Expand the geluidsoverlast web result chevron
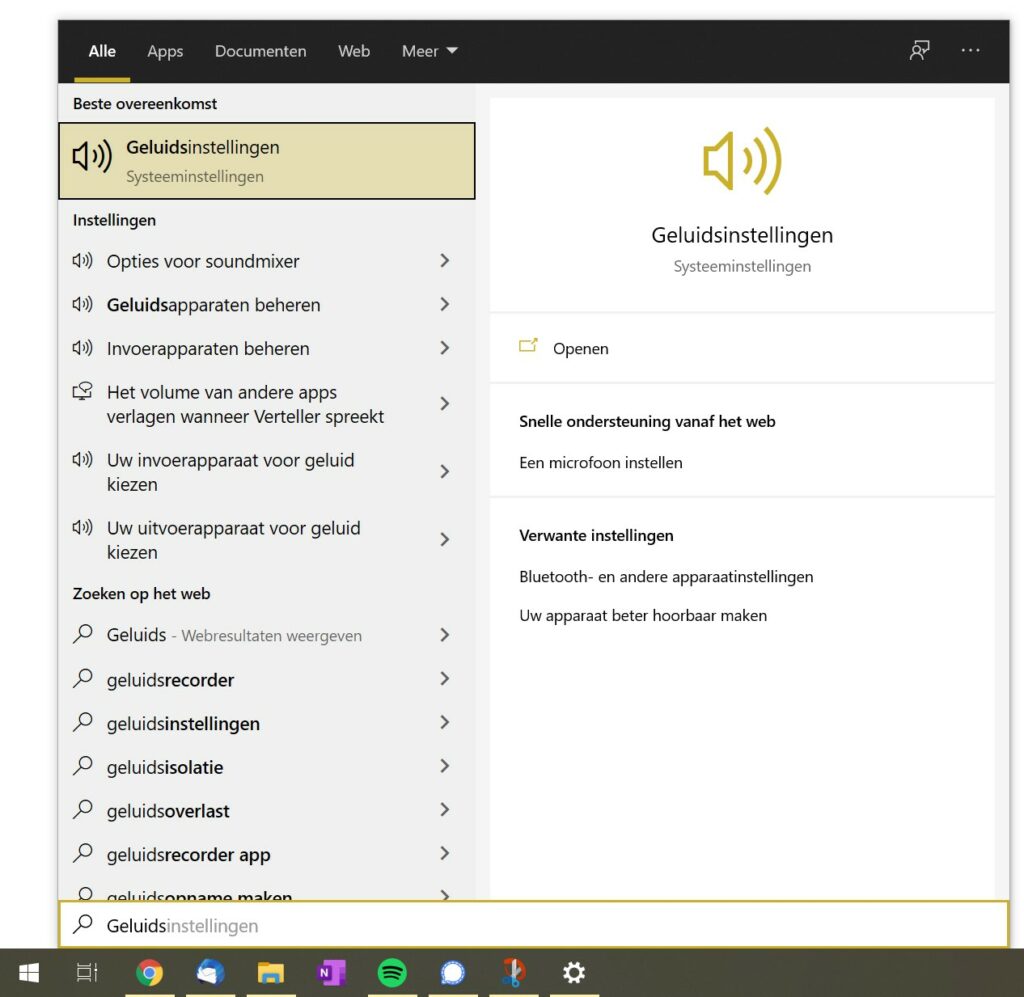This screenshot has height=997, width=1024. [445, 810]
